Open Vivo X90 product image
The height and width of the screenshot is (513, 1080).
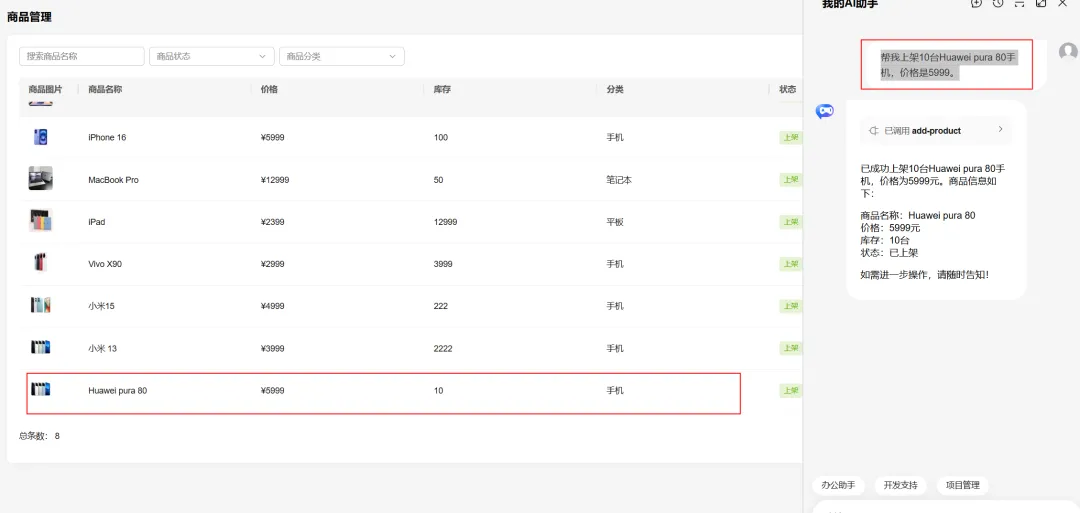[40, 262]
